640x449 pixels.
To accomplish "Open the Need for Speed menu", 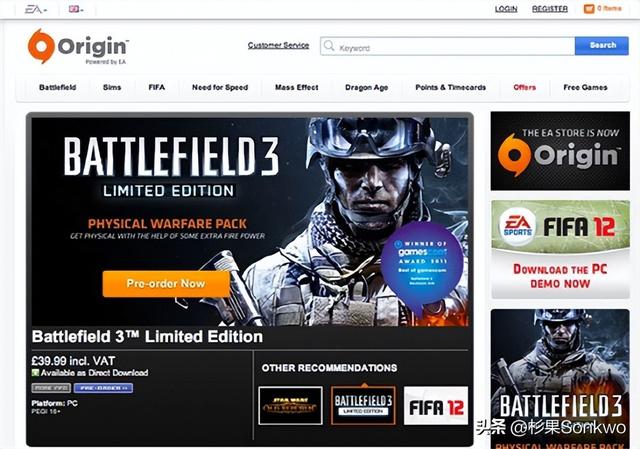I will coord(220,87).
